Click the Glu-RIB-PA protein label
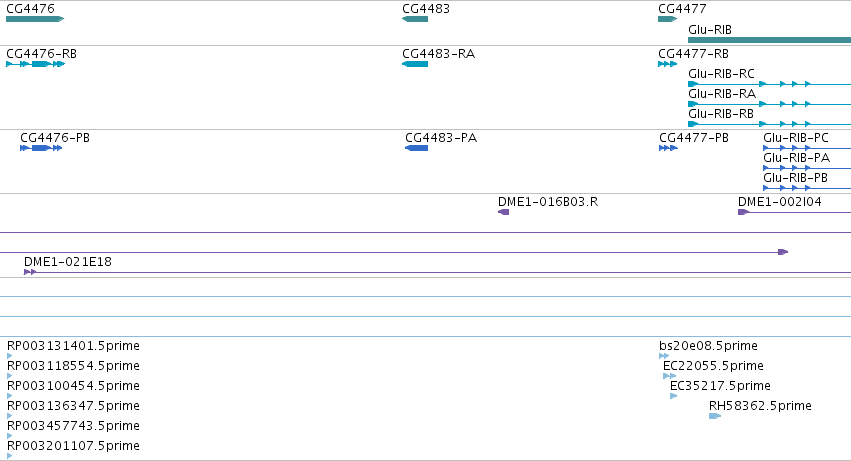851x461 pixels. [x=796, y=158]
